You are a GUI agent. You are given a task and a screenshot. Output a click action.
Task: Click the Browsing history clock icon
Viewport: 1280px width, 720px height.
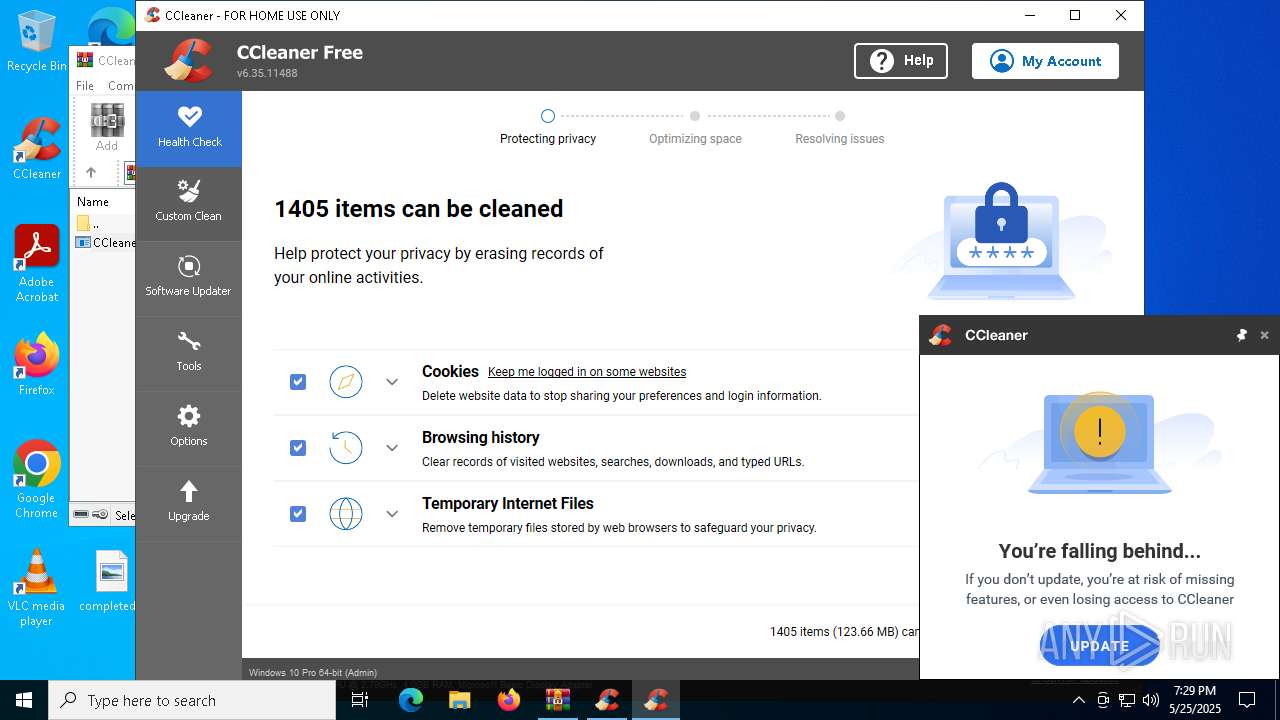click(x=346, y=448)
